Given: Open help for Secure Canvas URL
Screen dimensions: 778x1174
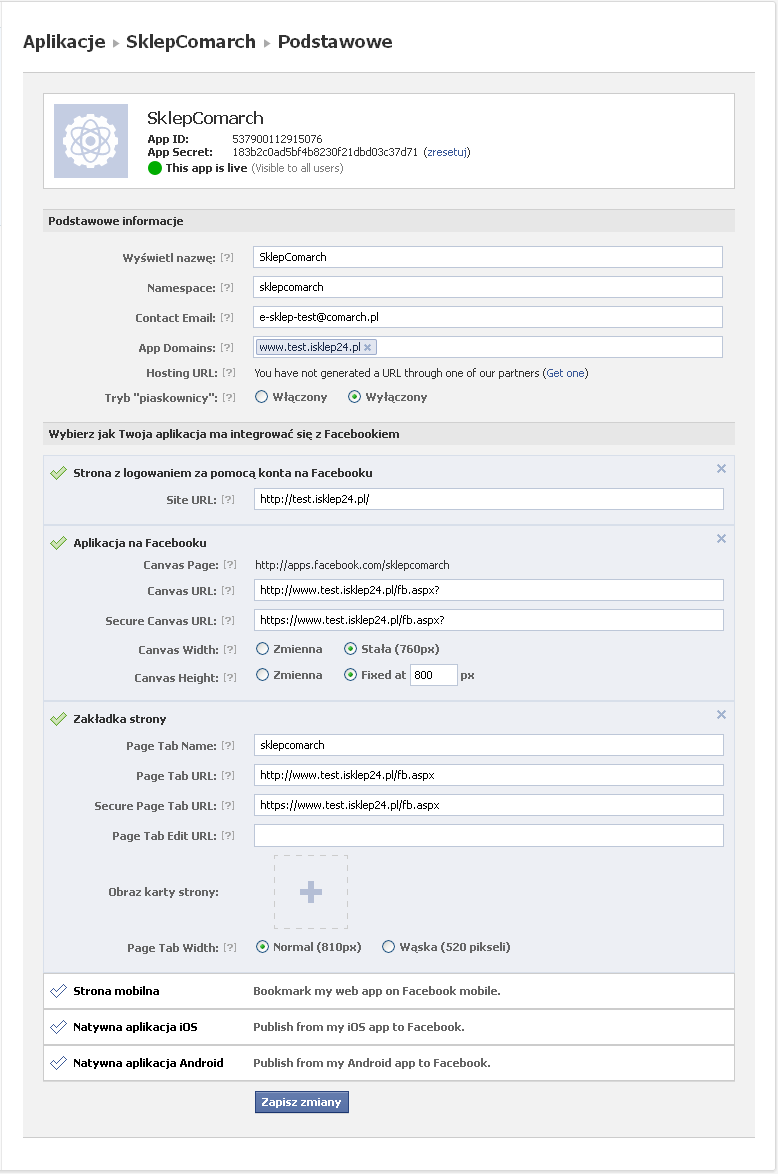Looking at the screenshot, I should [228, 621].
